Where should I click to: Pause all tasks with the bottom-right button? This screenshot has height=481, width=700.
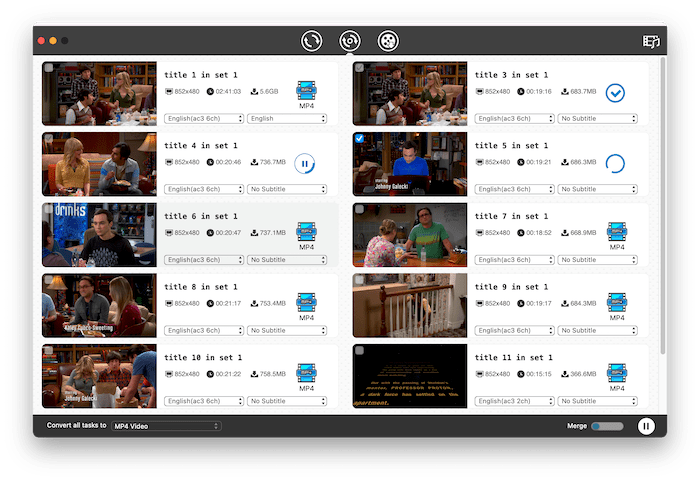(646, 426)
